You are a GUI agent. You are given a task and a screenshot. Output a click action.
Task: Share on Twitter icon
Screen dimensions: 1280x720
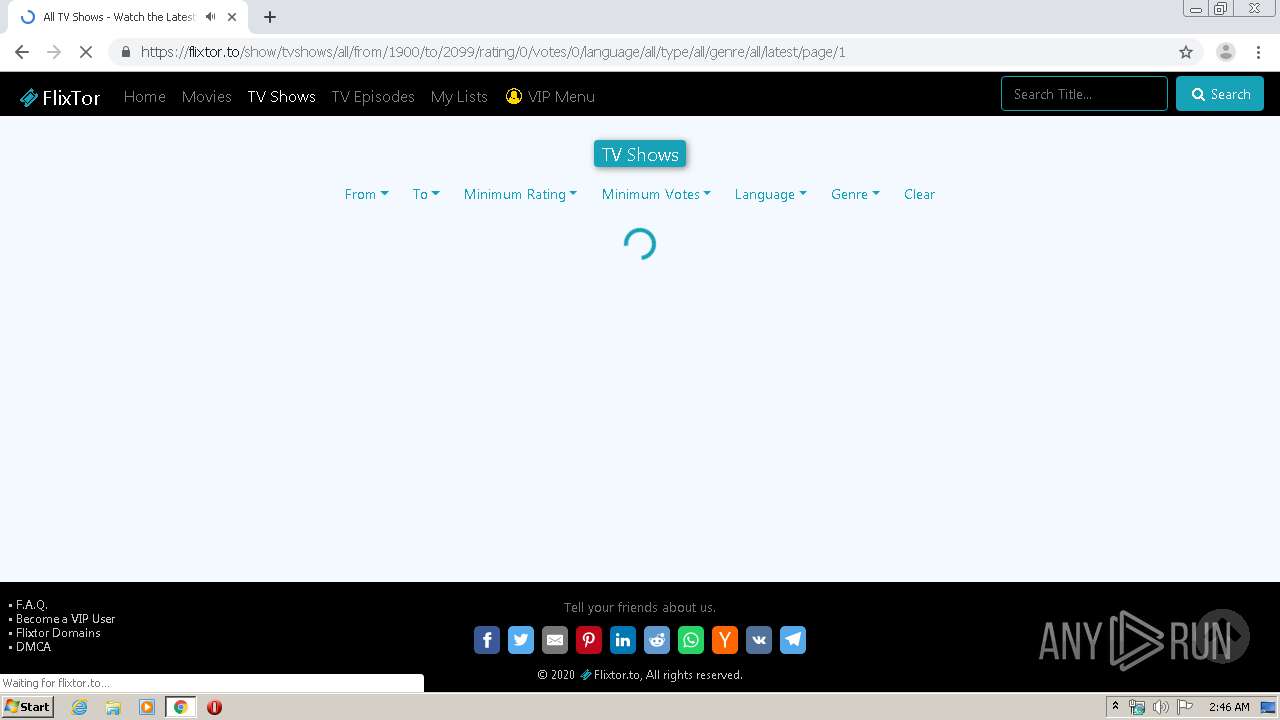tap(521, 640)
